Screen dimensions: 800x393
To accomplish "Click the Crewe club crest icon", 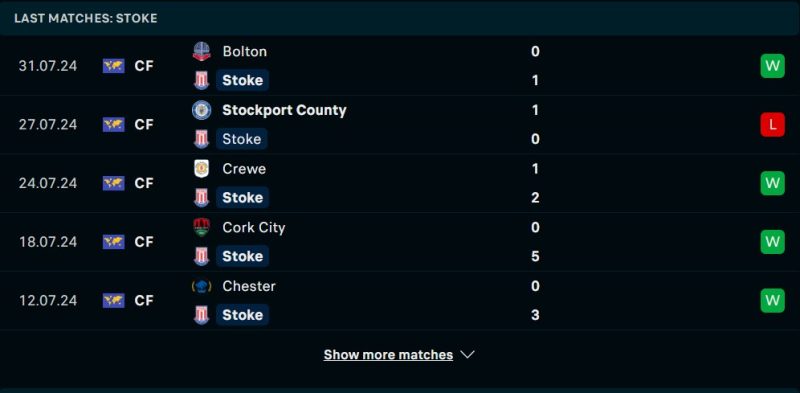I will pos(202,169).
